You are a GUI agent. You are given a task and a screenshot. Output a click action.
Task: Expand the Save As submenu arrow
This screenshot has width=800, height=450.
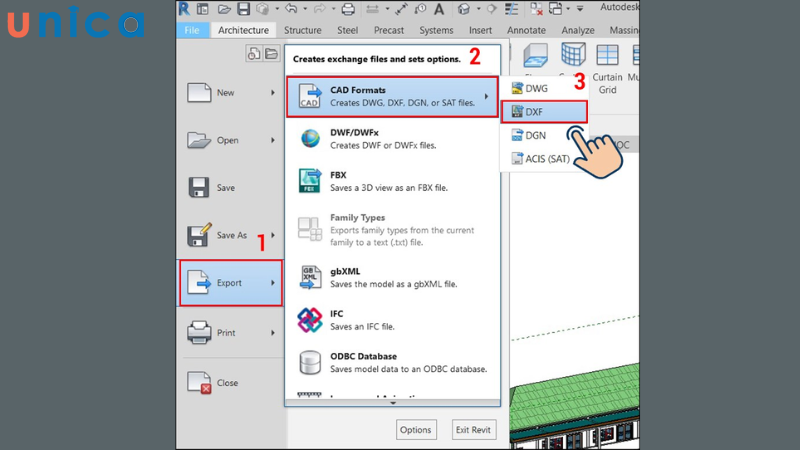click(273, 235)
